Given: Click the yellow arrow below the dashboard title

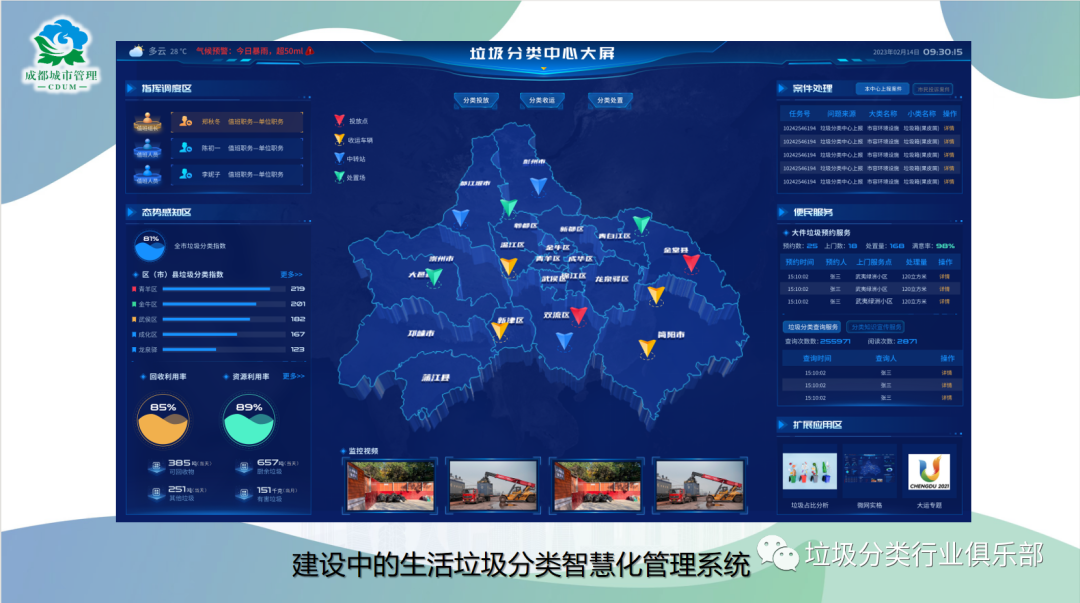Looking at the screenshot, I should coord(543,70).
